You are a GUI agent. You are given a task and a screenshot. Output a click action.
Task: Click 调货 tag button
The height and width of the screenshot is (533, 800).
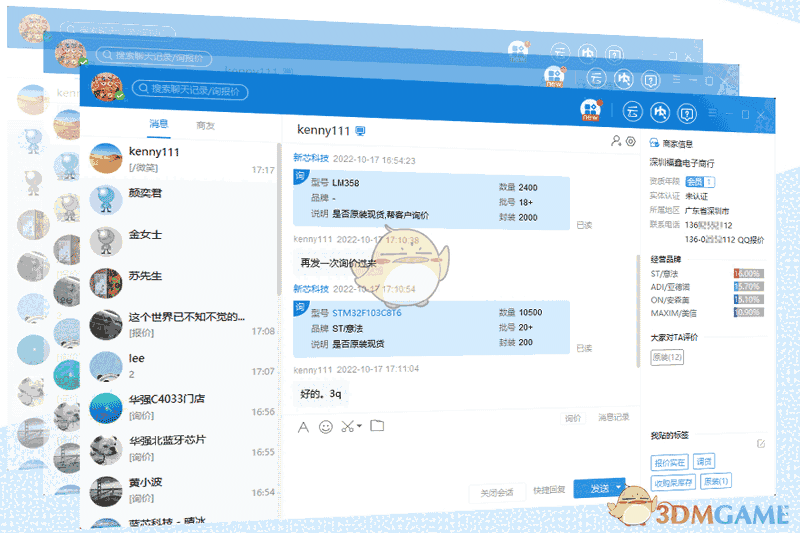click(704, 461)
